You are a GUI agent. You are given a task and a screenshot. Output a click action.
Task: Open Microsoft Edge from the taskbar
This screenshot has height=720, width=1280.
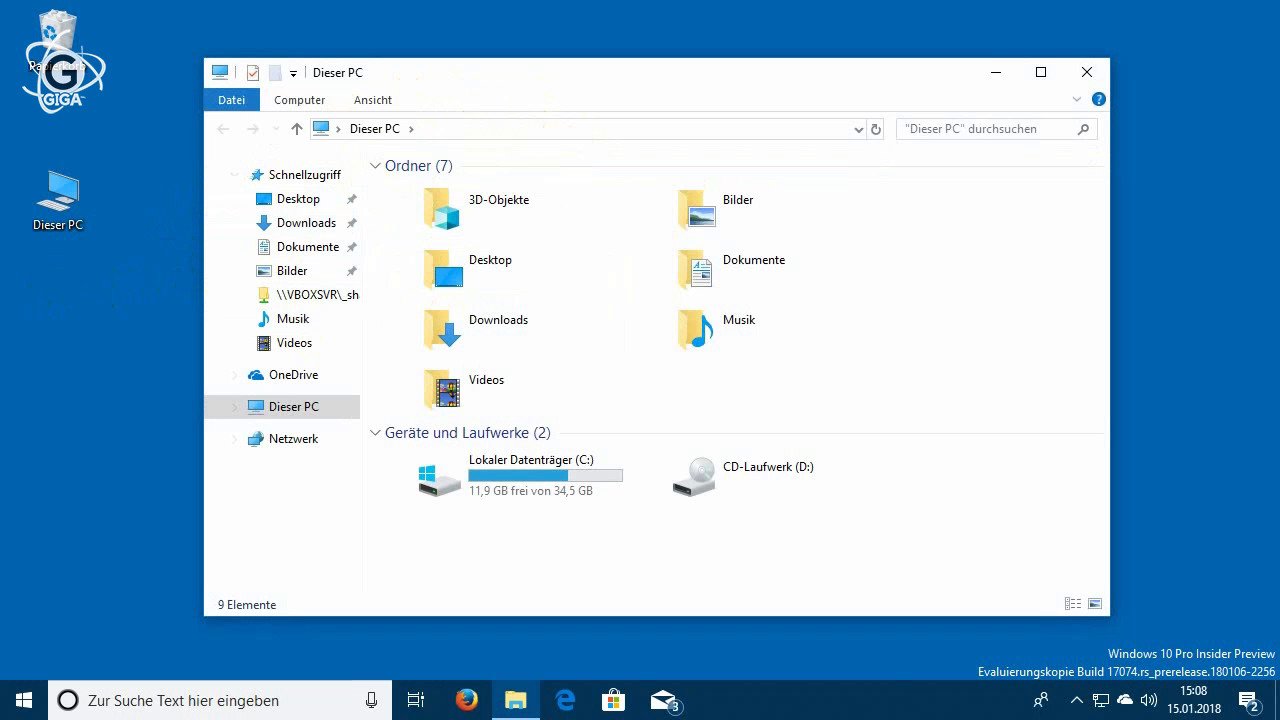tap(565, 700)
